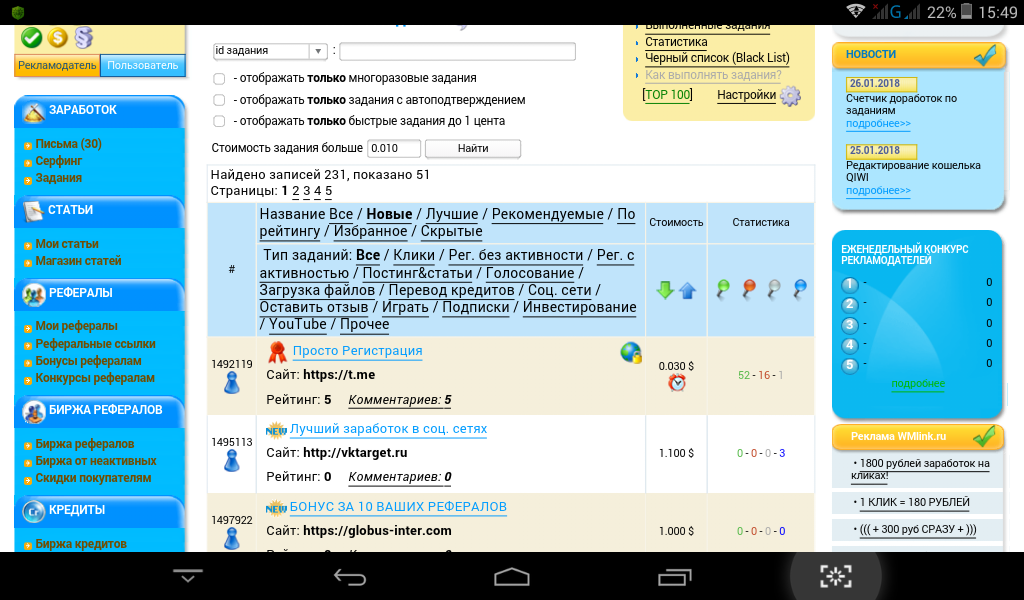Go to results page 2

[295, 190]
